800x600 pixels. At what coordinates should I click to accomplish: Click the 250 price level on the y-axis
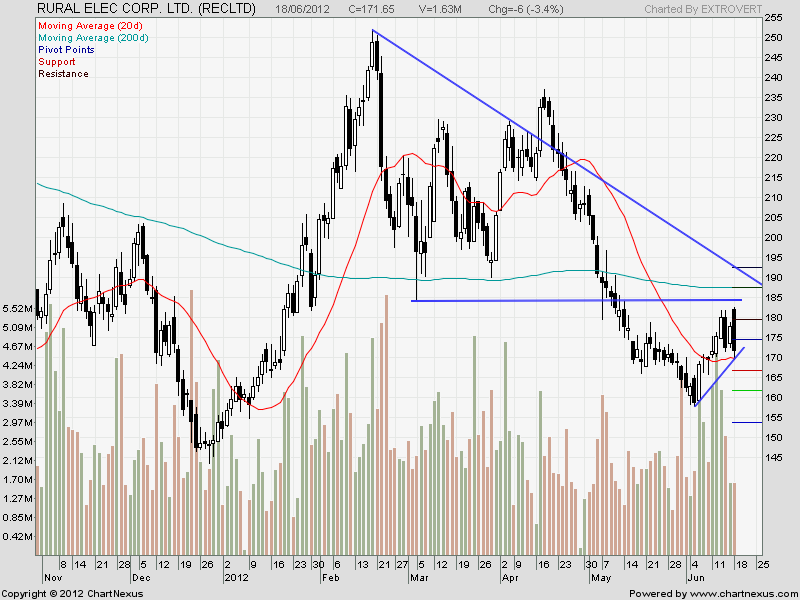pyautogui.click(x=774, y=38)
